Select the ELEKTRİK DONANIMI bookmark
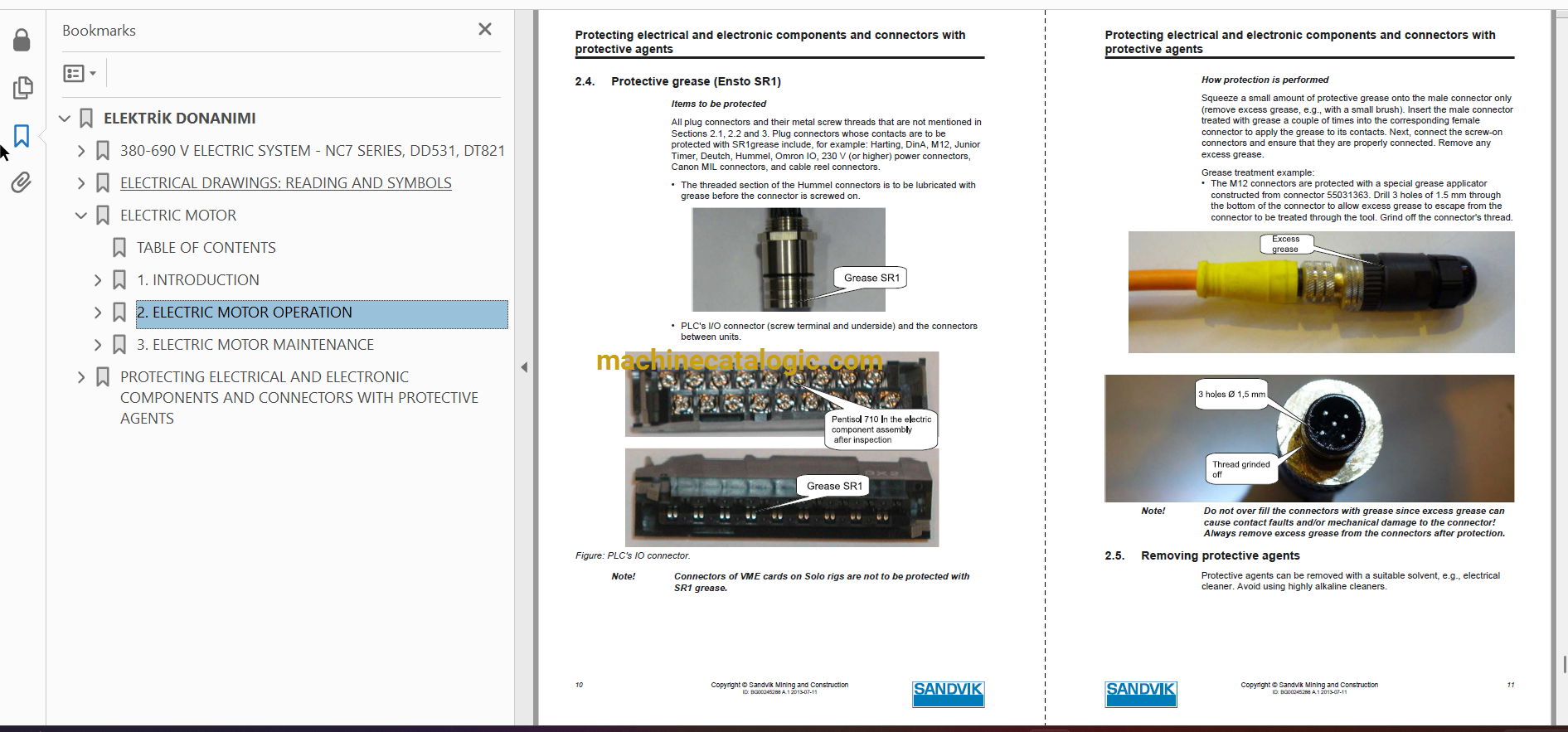1568x732 pixels. coord(179,119)
